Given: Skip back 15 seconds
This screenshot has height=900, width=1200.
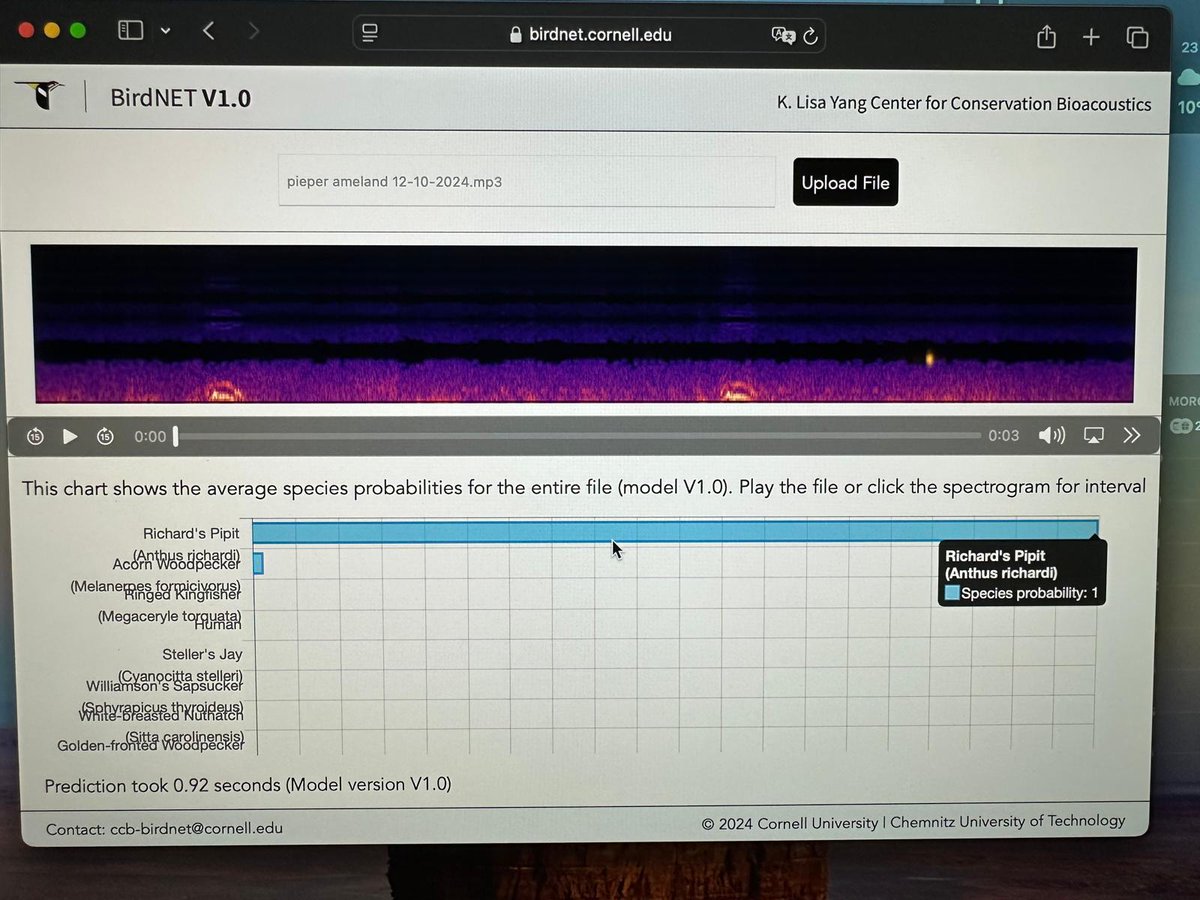Looking at the screenshot, I should 35,436.
